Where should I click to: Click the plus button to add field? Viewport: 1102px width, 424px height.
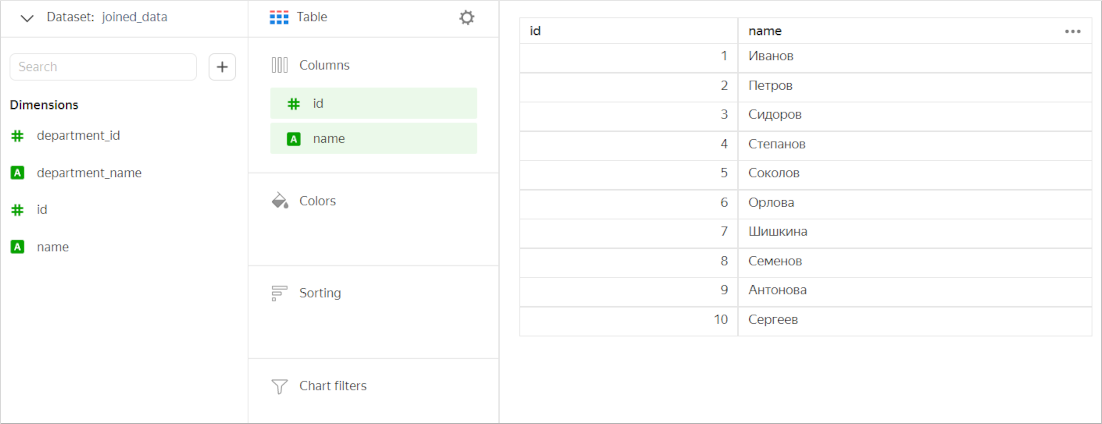[x=222, y=67]
